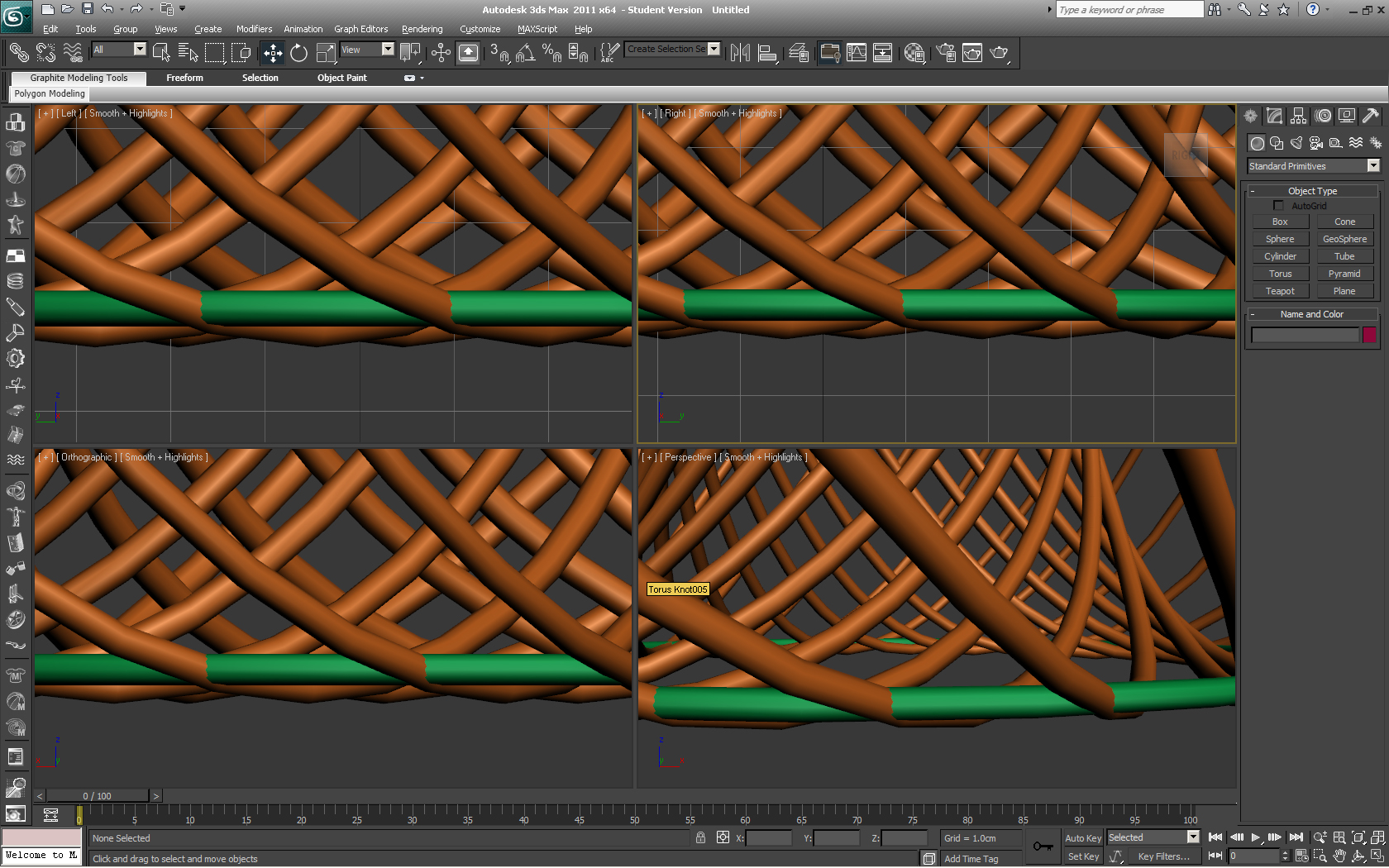Open the Graph Editors menu

click(x=360, y=29)
